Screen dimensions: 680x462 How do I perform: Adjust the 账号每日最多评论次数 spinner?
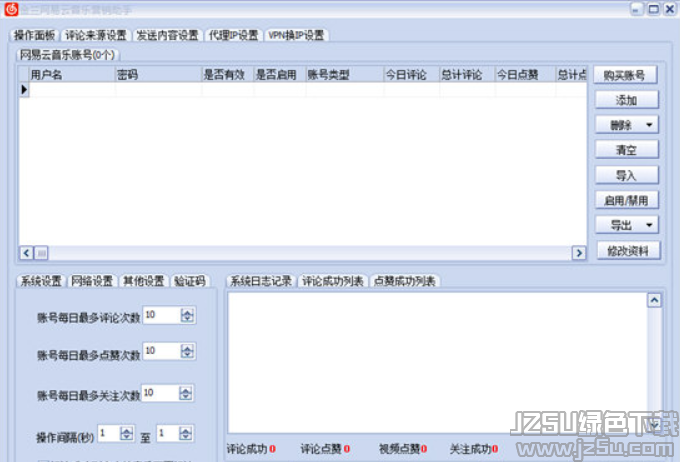187,315
